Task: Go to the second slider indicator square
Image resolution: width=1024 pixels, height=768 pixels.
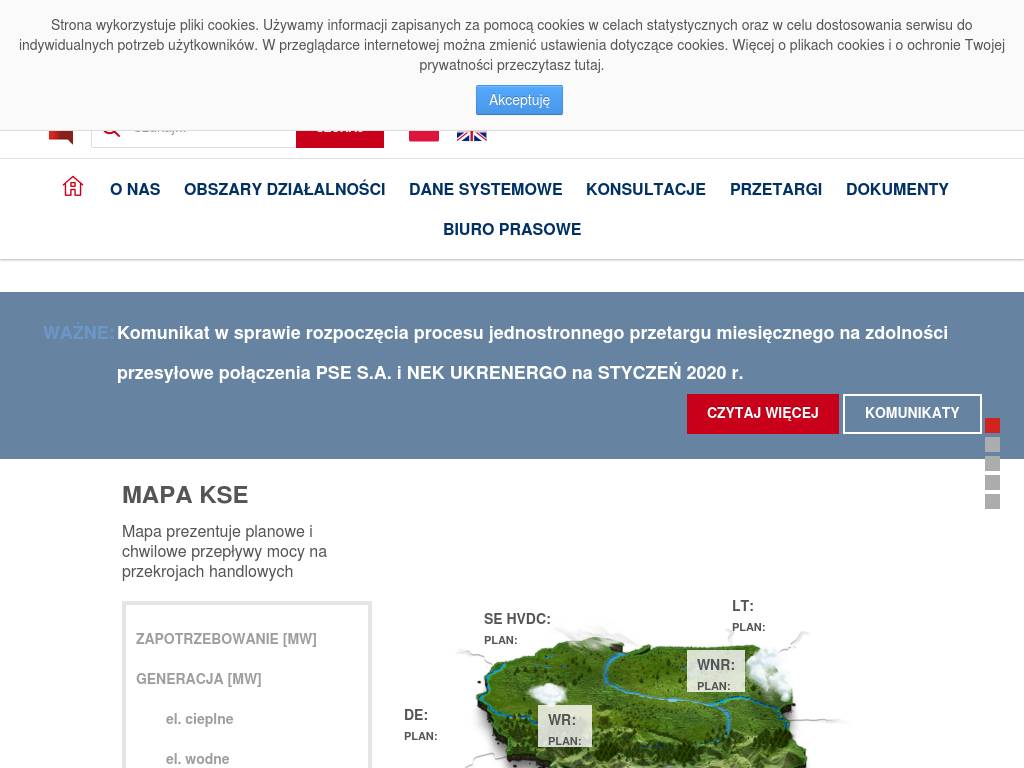Action: coord(992,445)
